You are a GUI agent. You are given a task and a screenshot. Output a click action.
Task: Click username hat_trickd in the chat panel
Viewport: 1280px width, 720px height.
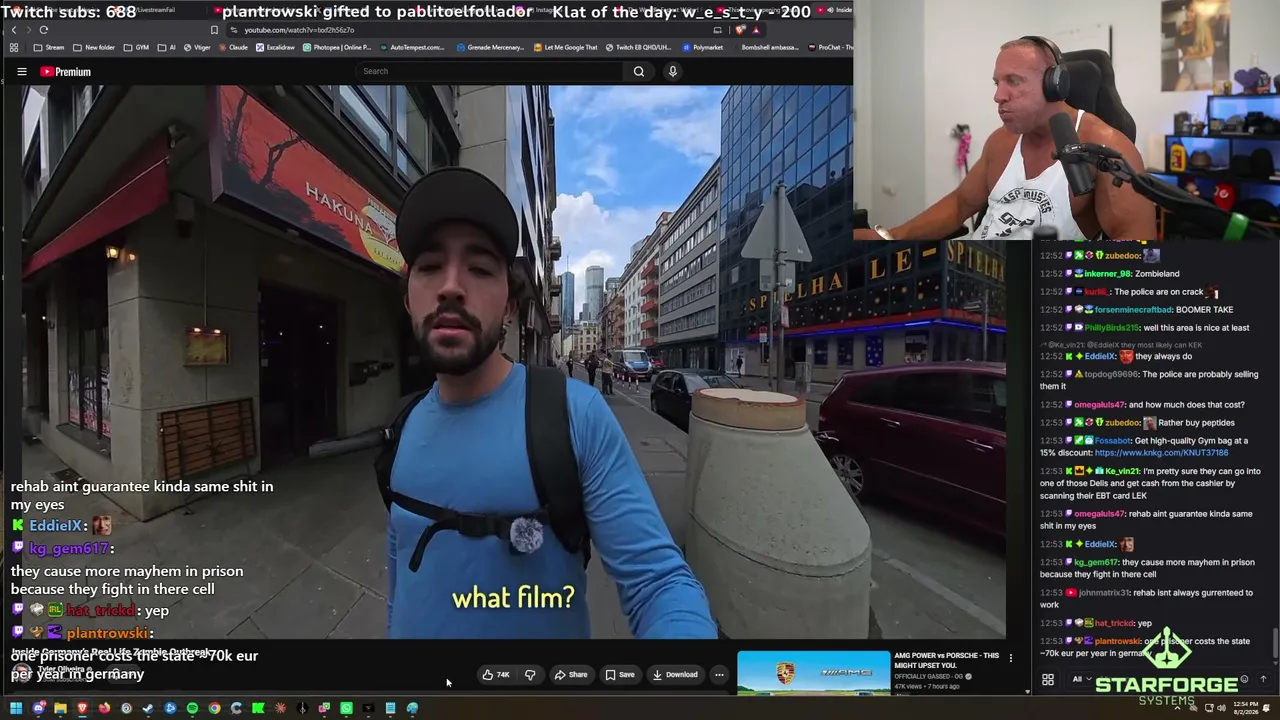(1114, 623)
